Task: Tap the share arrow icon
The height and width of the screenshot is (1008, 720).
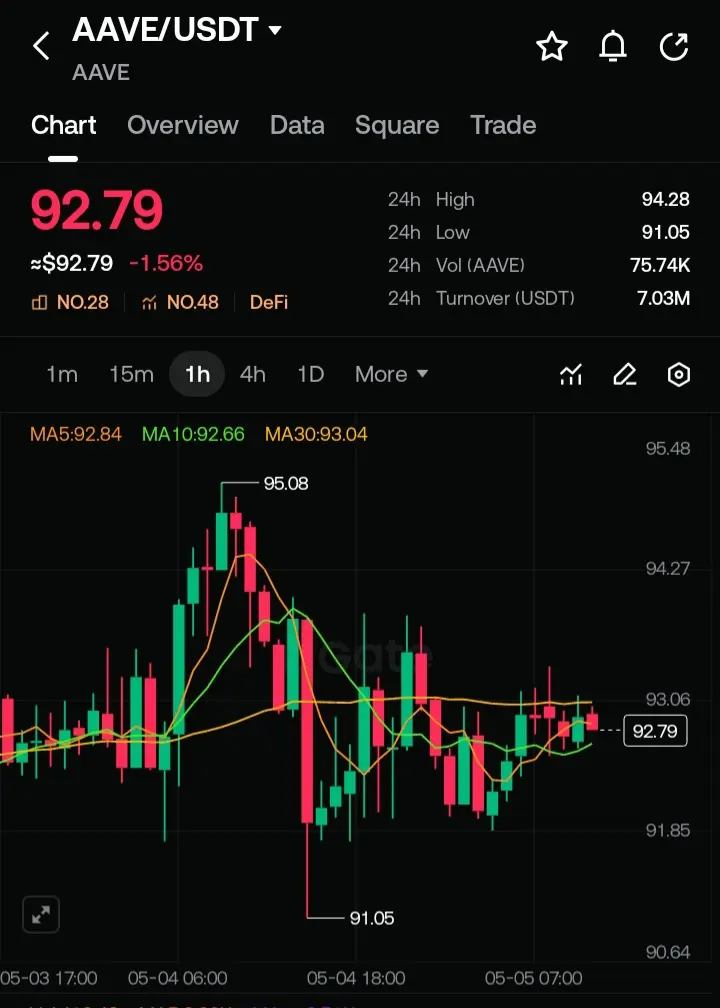Action: pyautogui.click(x=674, y=47)
